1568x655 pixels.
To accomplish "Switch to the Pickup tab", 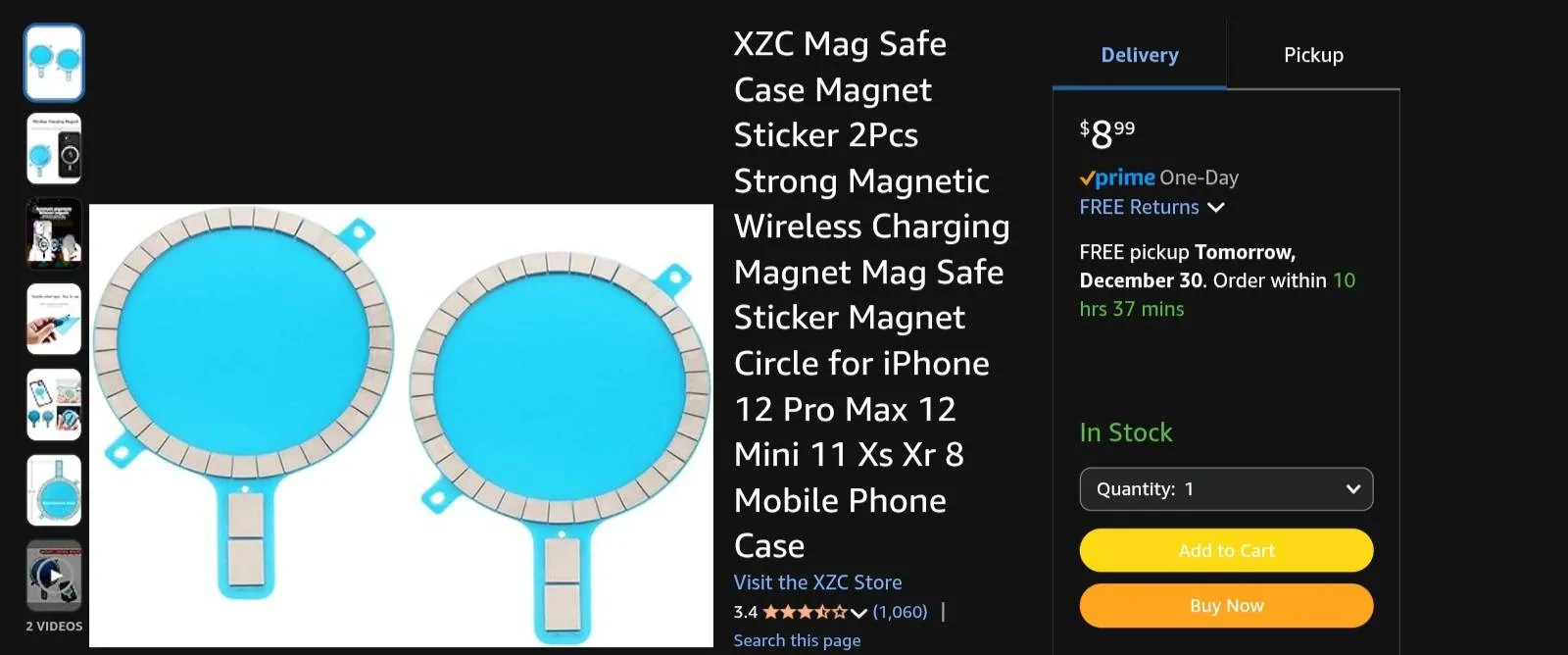I will click(x=1312, y=55).
